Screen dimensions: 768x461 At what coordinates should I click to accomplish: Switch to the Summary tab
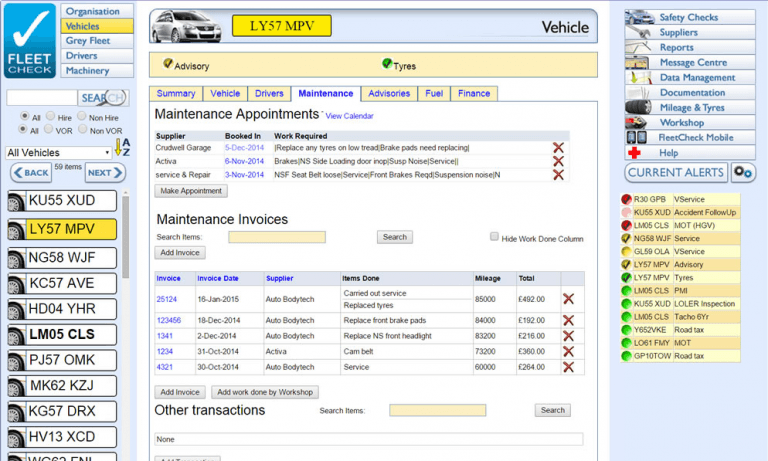pyautogui.click(x=176, y=94)
